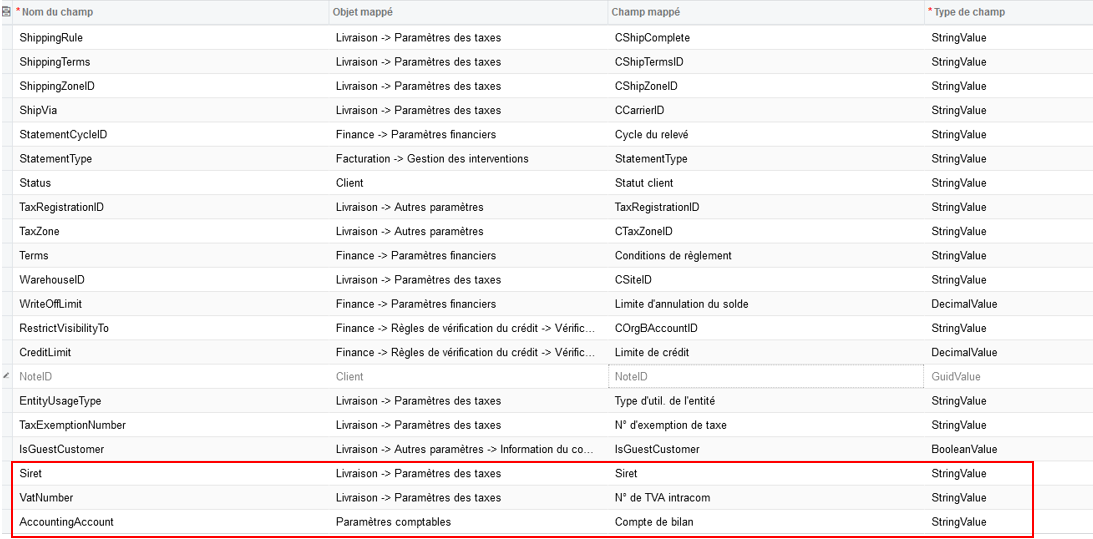
Task: Click the grid settings icon in header corner
Action: (6, 12)
